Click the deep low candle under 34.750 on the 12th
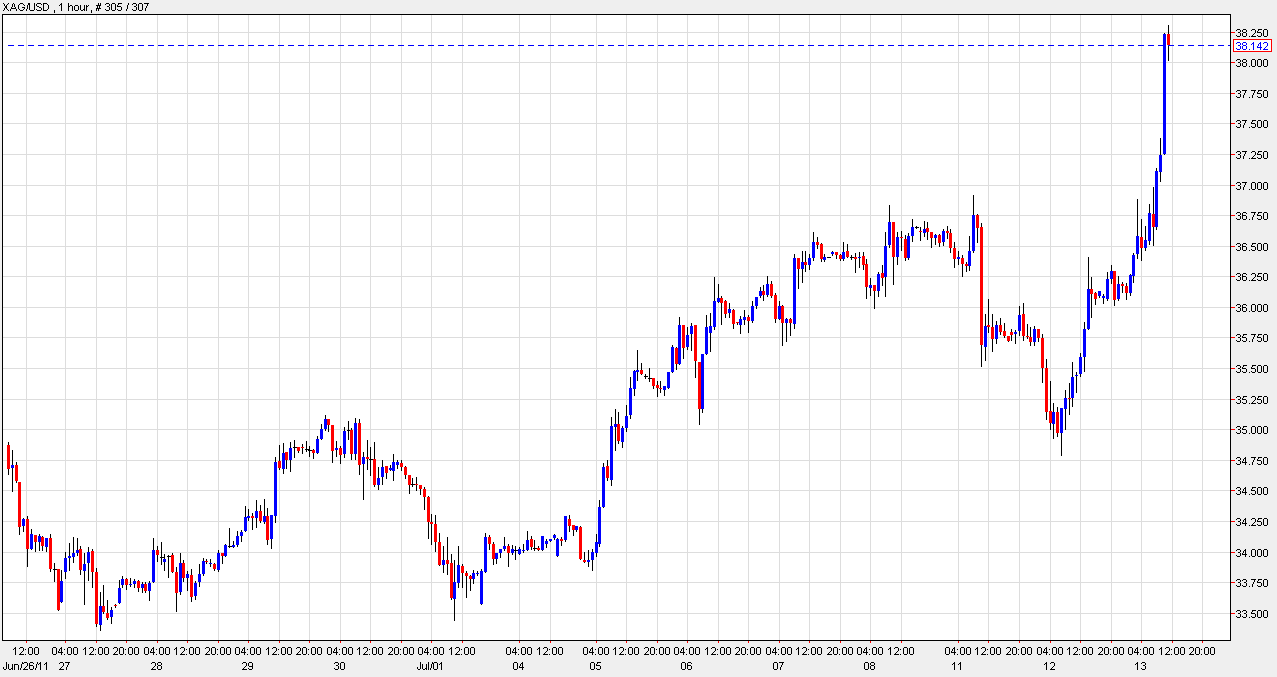Image resolution: width=1277 pixels, height=677 pixels. pos(1062,430)
